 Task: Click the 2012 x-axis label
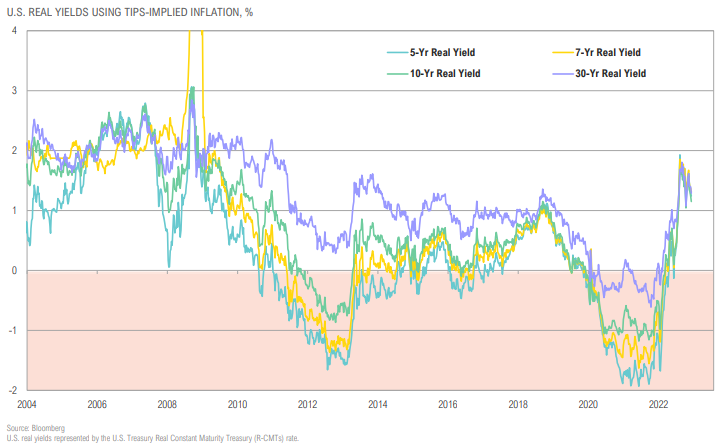[x=308, y=404]
